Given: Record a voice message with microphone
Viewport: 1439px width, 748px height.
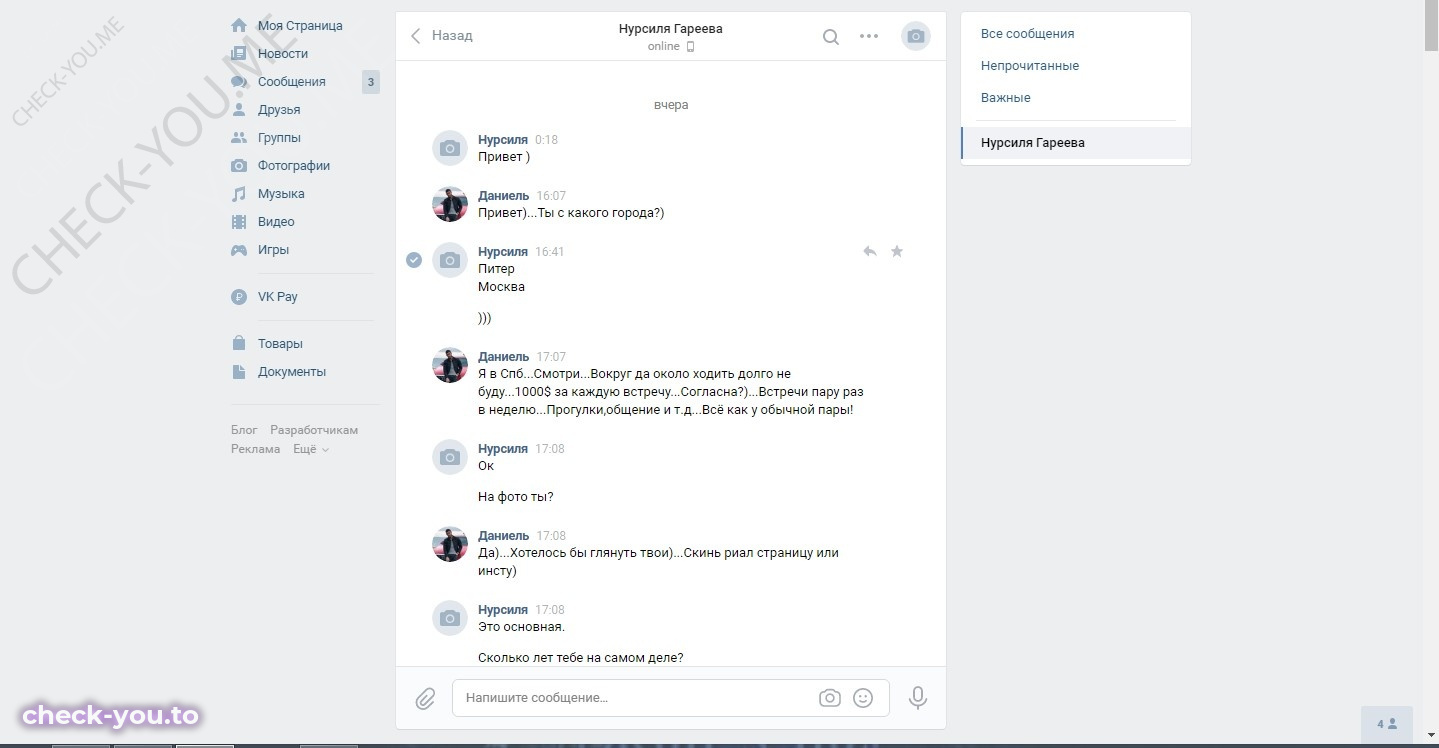Looking at the screenshot, I should click(918, 698).
